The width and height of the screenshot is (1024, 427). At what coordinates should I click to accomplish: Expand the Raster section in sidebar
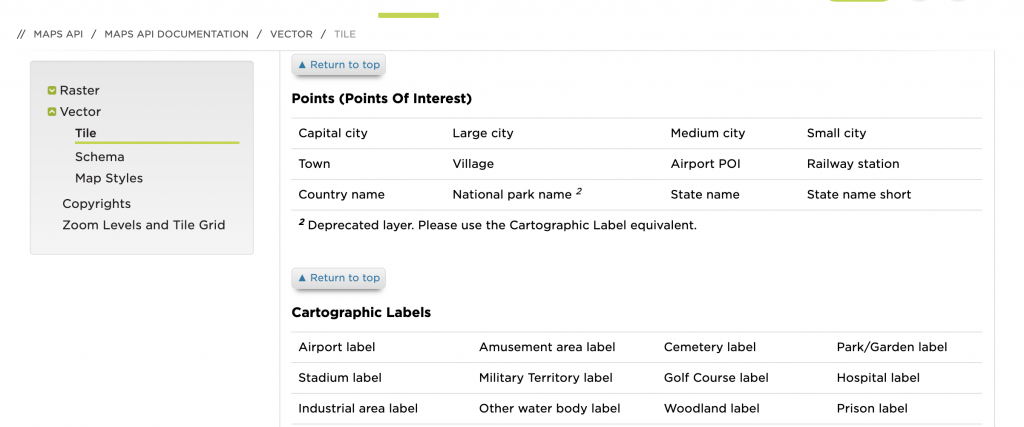pos(52,91)
